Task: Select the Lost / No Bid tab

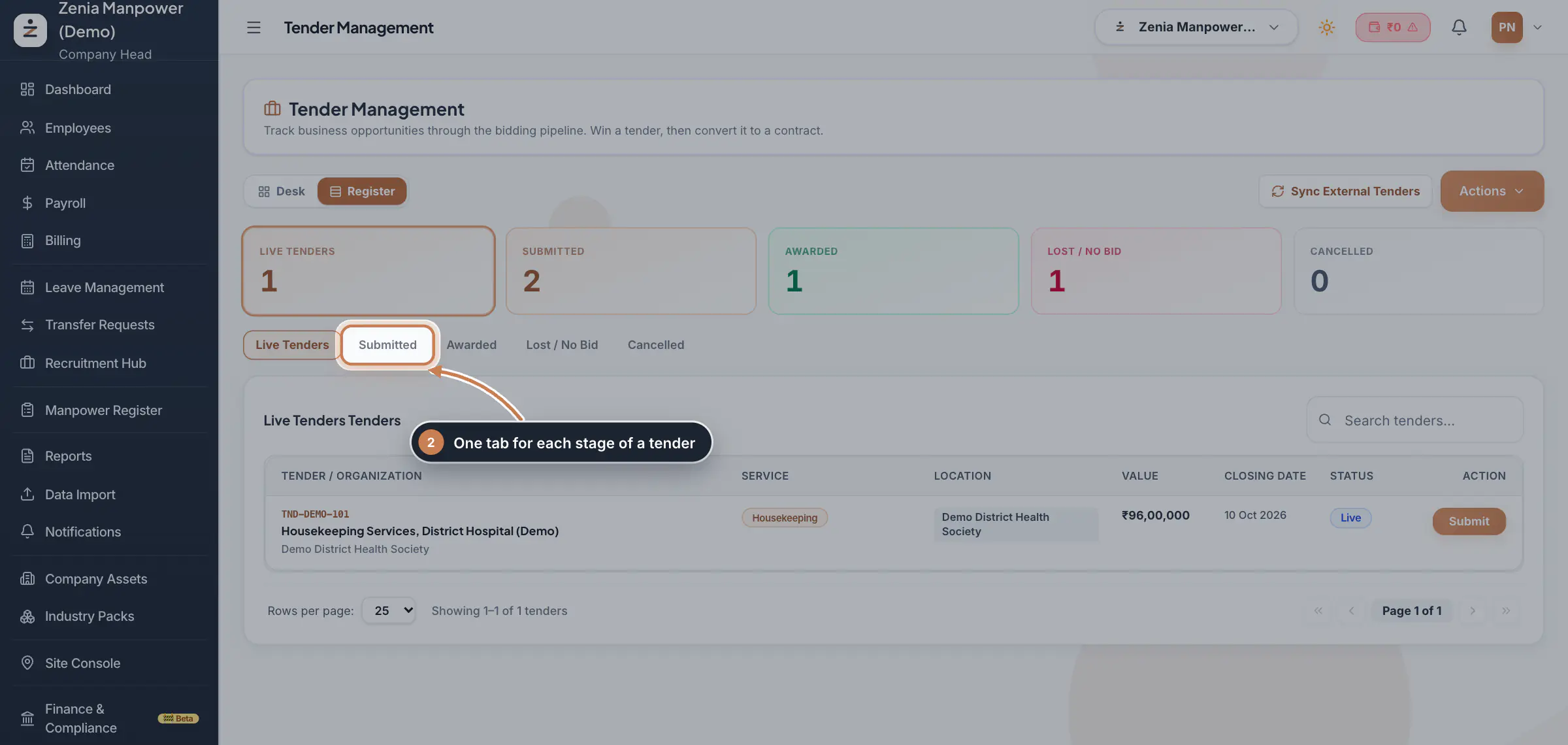Action: (x=562, y=345)
